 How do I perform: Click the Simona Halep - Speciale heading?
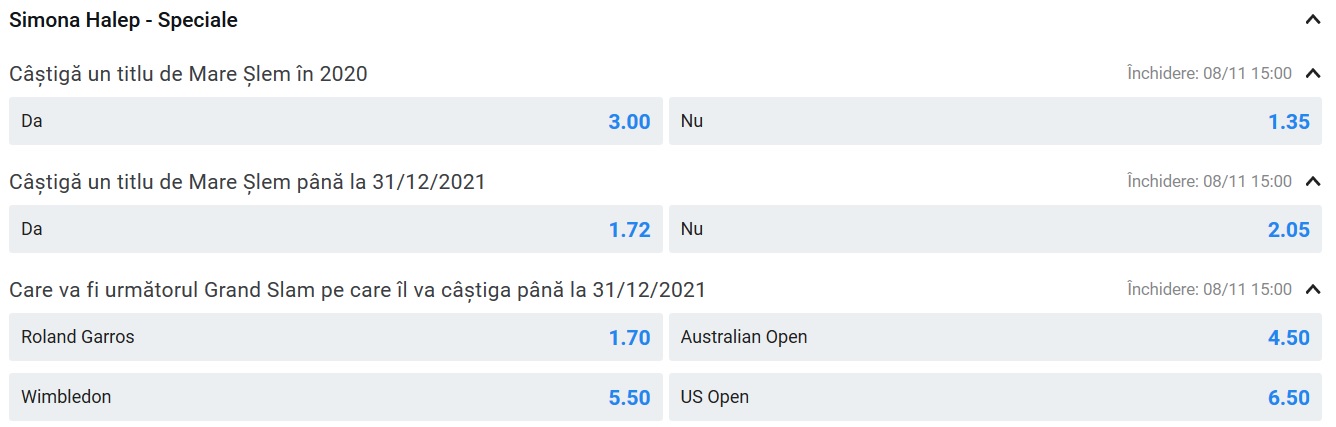tap(124, 20)
